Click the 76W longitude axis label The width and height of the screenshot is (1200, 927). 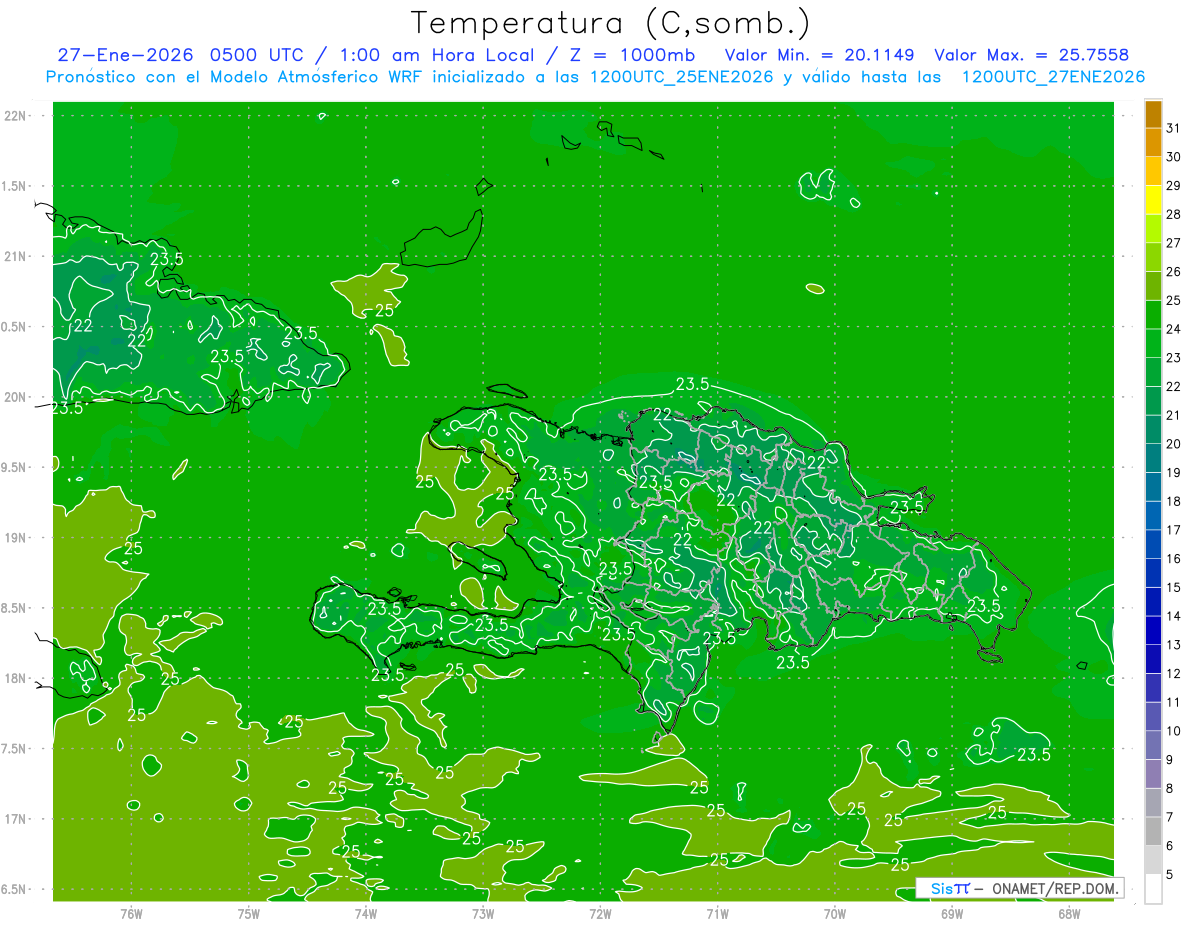coord(131,913)
